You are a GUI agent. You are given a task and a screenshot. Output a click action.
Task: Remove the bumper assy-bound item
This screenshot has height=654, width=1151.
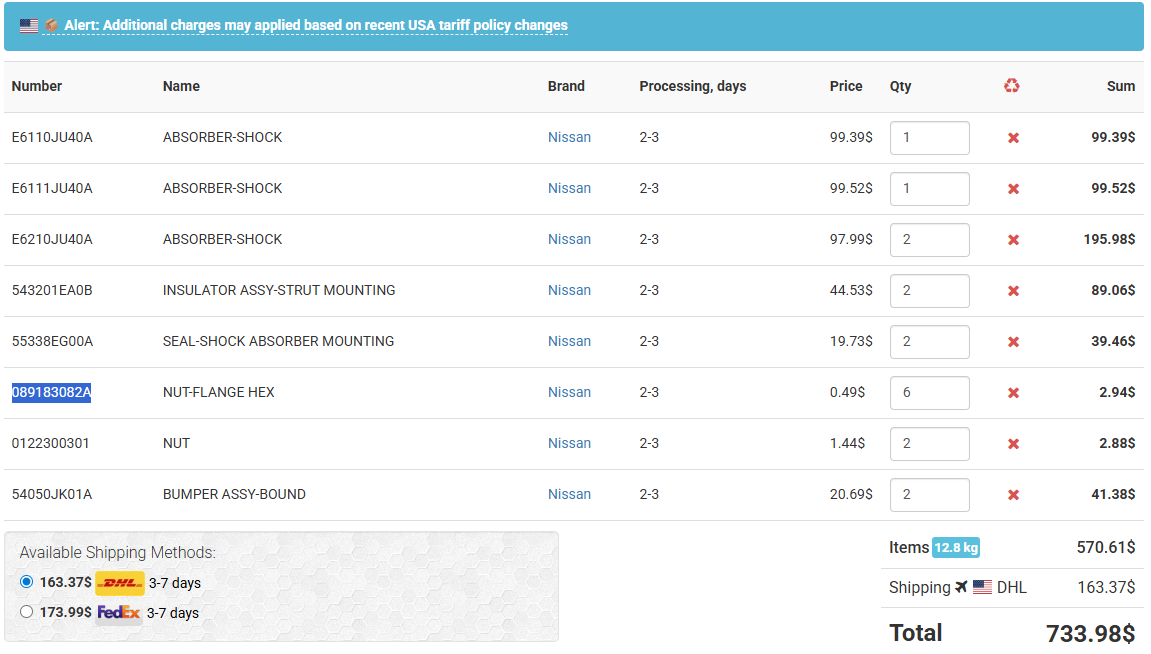[x=1013, y=495]
